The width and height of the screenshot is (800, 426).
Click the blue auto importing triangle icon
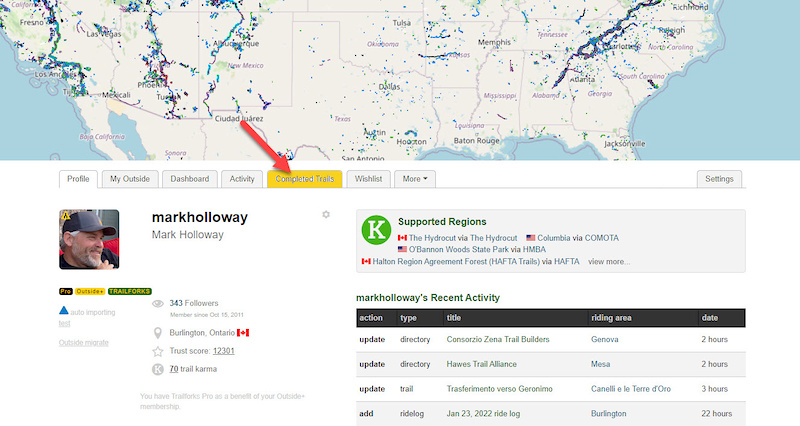pos(64,310)
